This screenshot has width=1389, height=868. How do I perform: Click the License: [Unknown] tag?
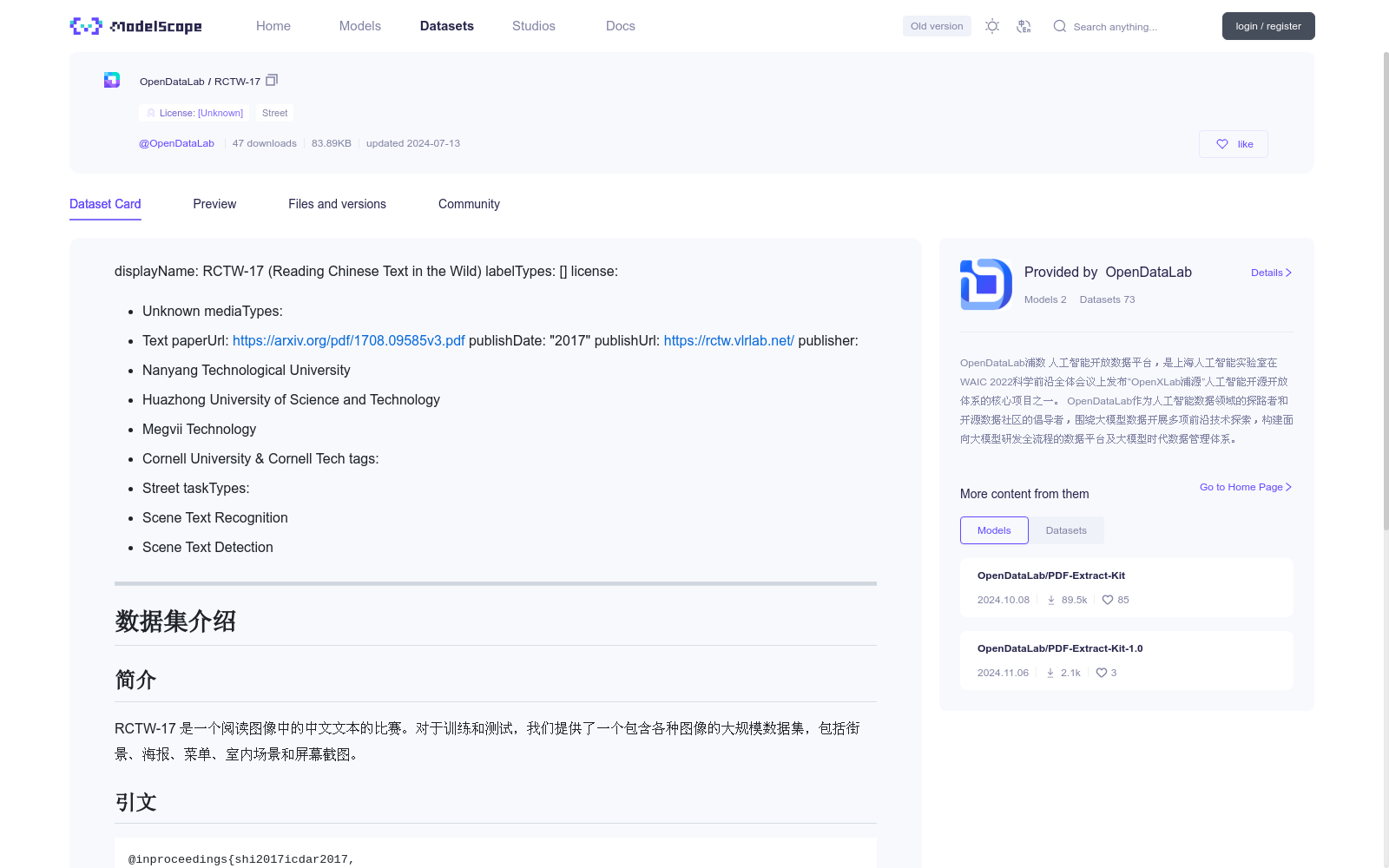coord(194,113)
